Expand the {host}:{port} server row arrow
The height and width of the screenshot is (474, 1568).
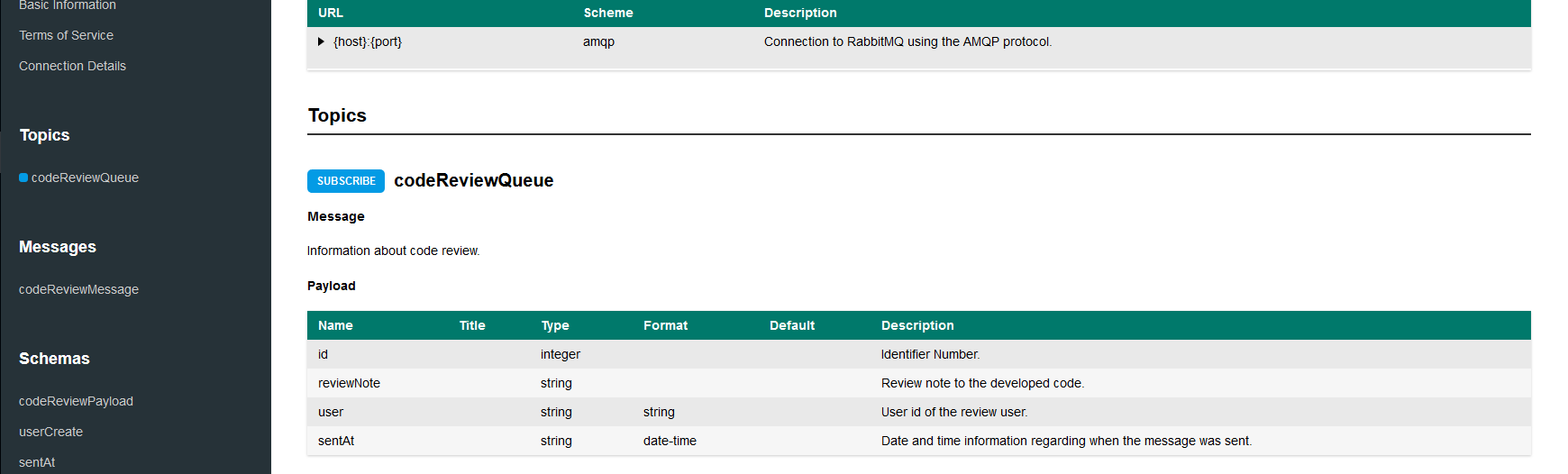pyautogui.click(x=321, y=41)
